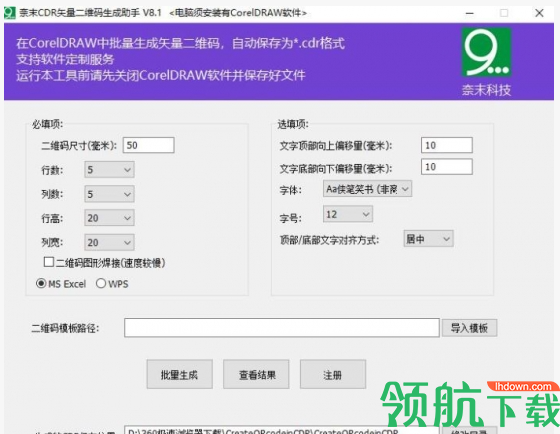Focus the 二维码尺寸(毫米) input field
Screen dimensions: 560x434
point(149,145)
